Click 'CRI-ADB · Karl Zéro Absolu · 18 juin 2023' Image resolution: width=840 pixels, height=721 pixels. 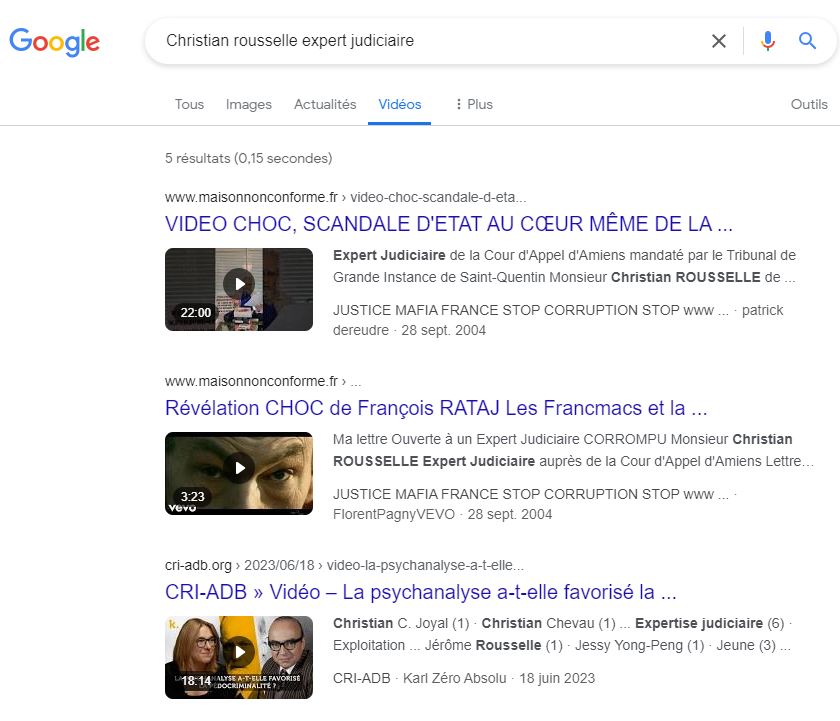point(464,678)
